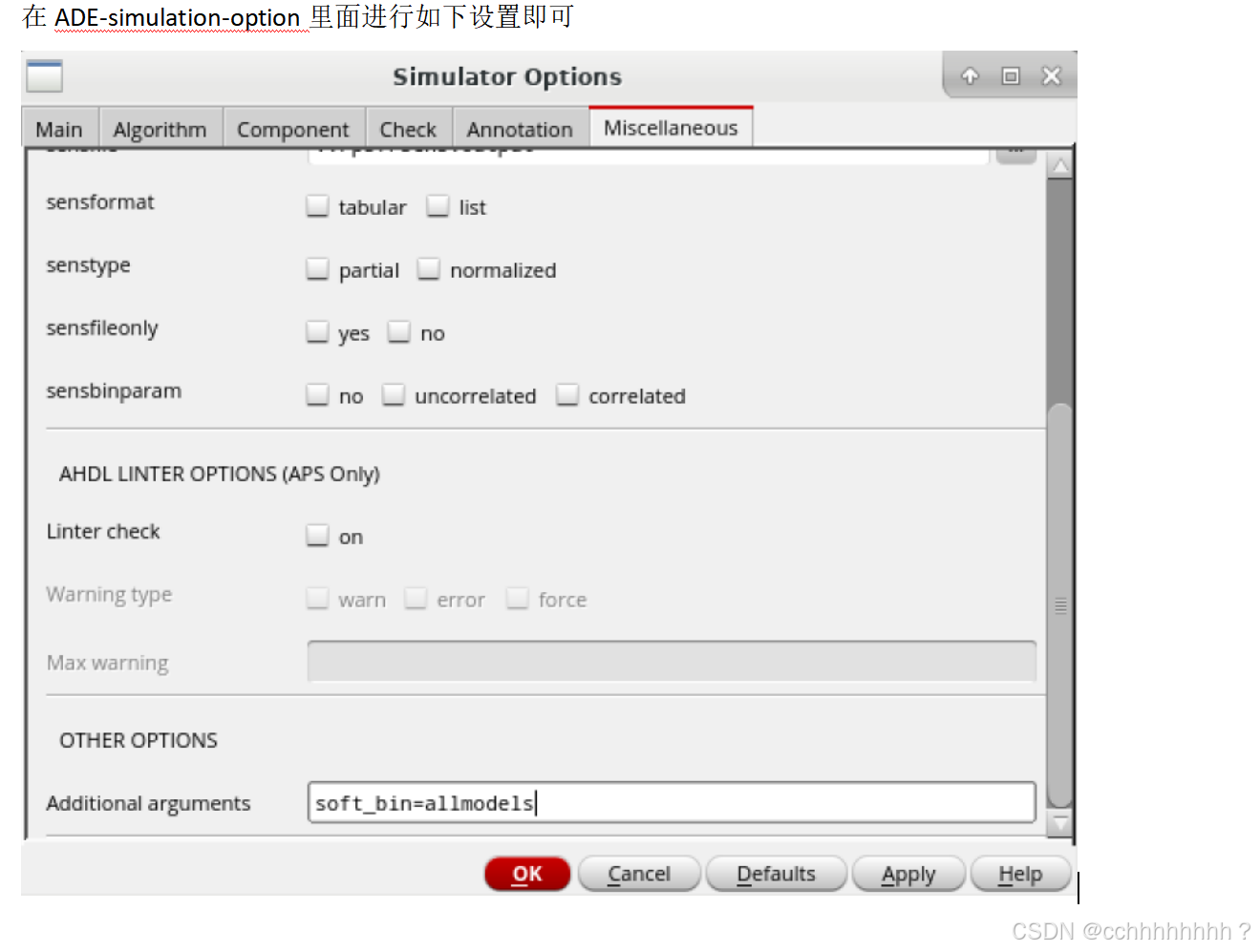Image resolution: width=1260 pixels, height=952 pixels.
Task: Open the Component tab
Action: pyautogui.click(x=292, y=129)
